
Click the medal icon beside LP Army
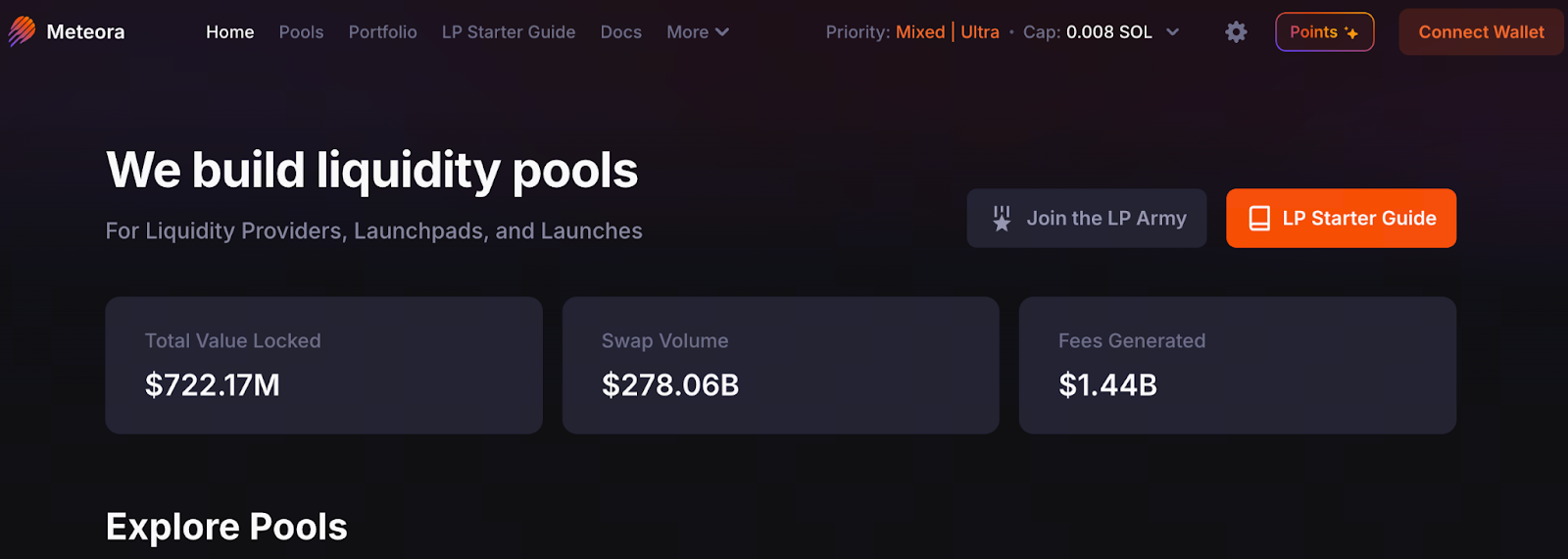point(1002,219)
